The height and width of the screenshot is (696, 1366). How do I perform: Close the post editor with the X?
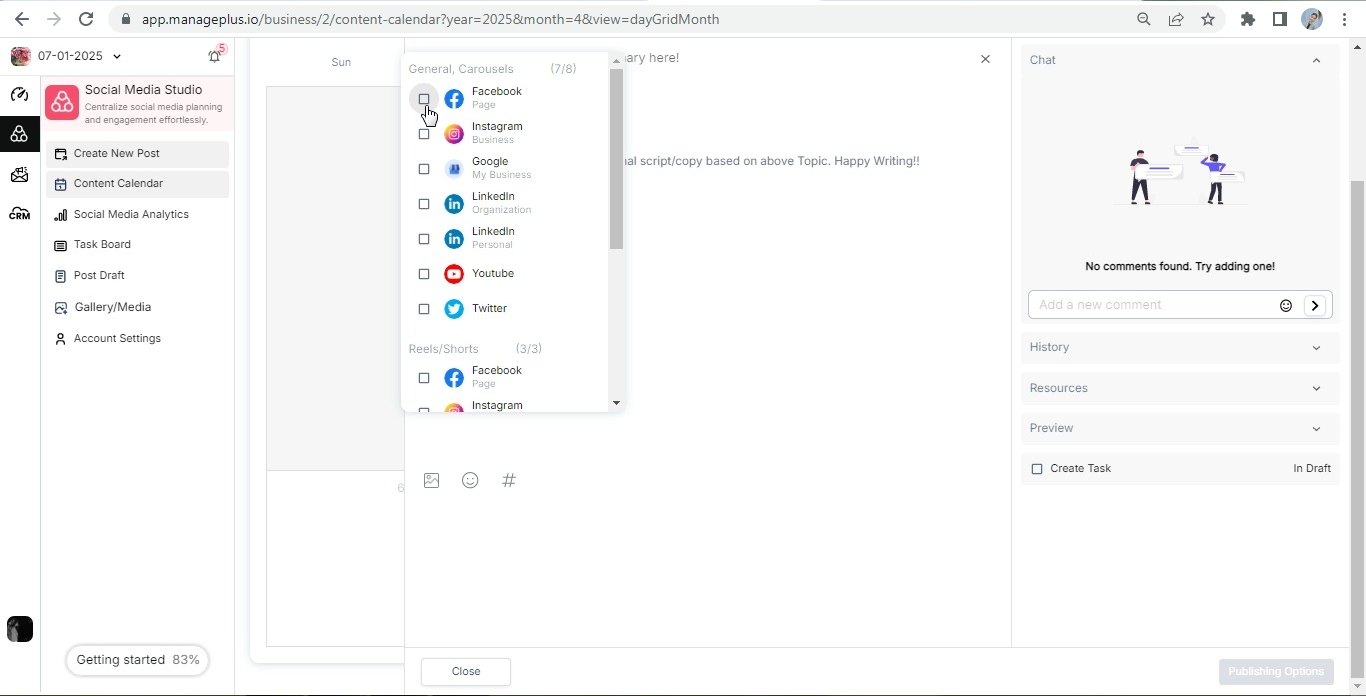click(985, 59)
